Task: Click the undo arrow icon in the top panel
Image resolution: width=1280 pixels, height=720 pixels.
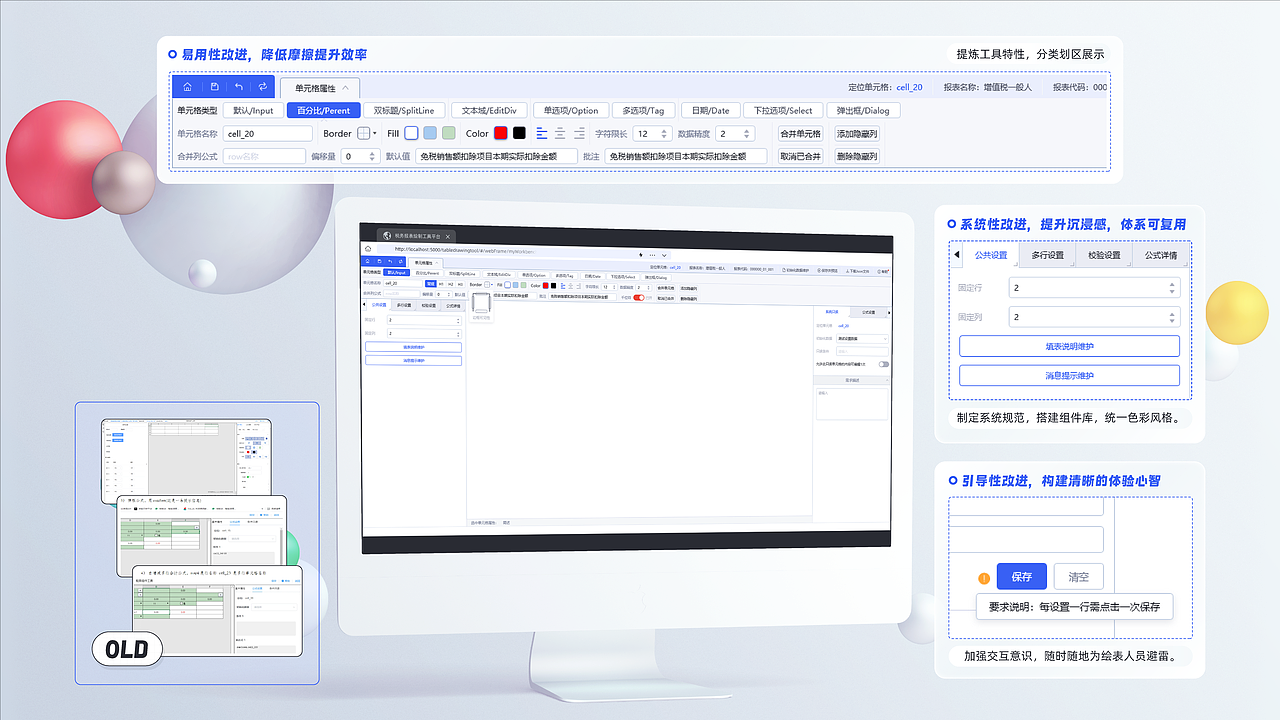Action: tap(239, 87)
